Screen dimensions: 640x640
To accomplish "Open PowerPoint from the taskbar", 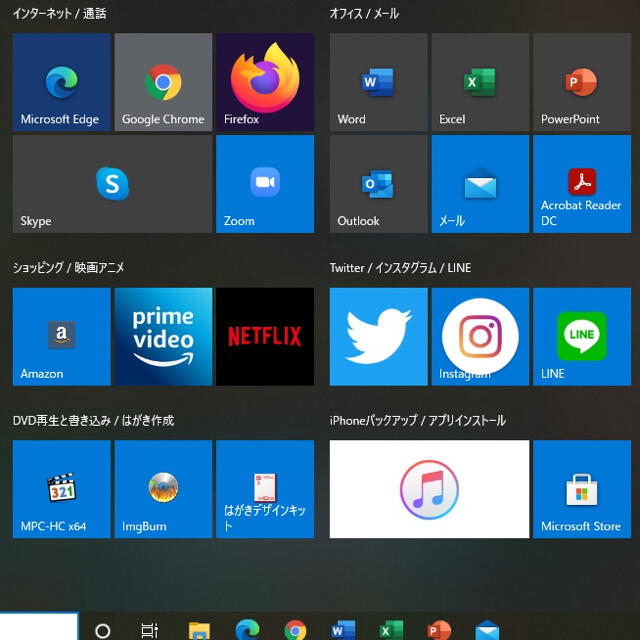I will pyautogui.click(x=439, y=631).
